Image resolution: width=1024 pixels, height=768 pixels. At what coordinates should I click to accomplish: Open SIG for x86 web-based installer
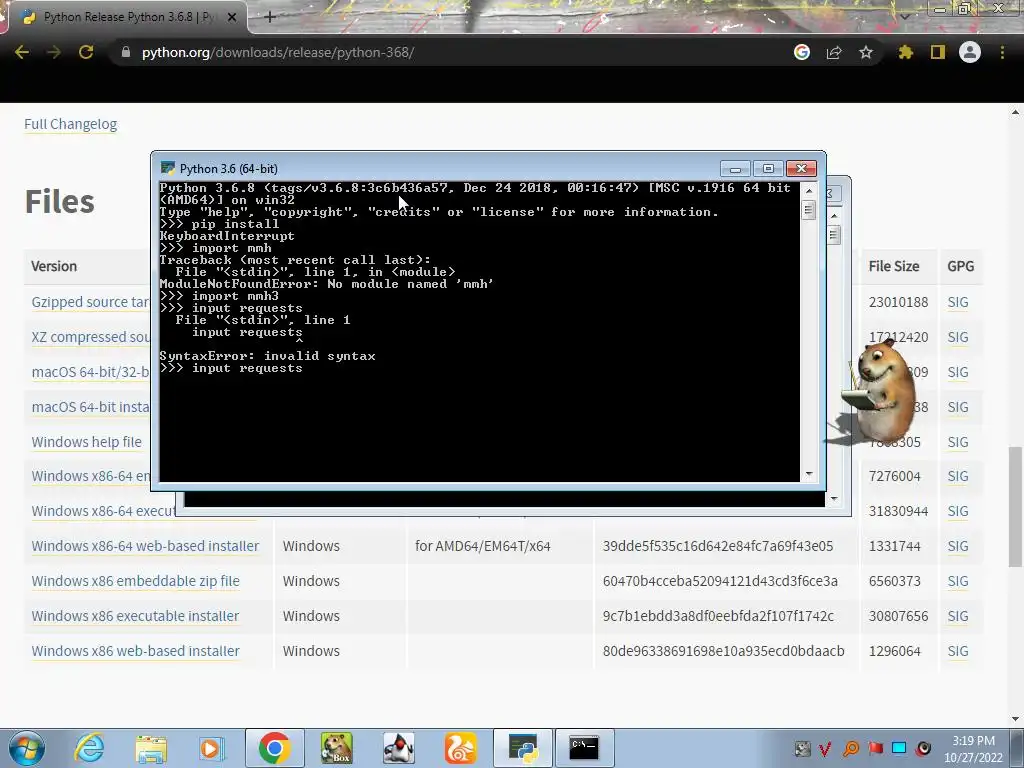[x=957, y=651]
